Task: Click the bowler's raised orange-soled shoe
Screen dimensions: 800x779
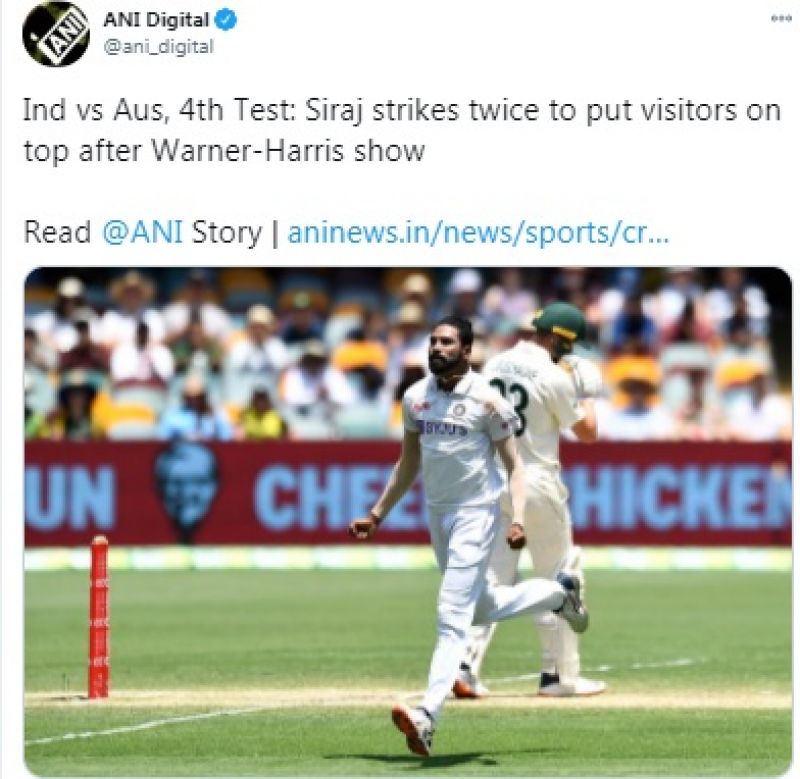Action: (x=413, y=730)
